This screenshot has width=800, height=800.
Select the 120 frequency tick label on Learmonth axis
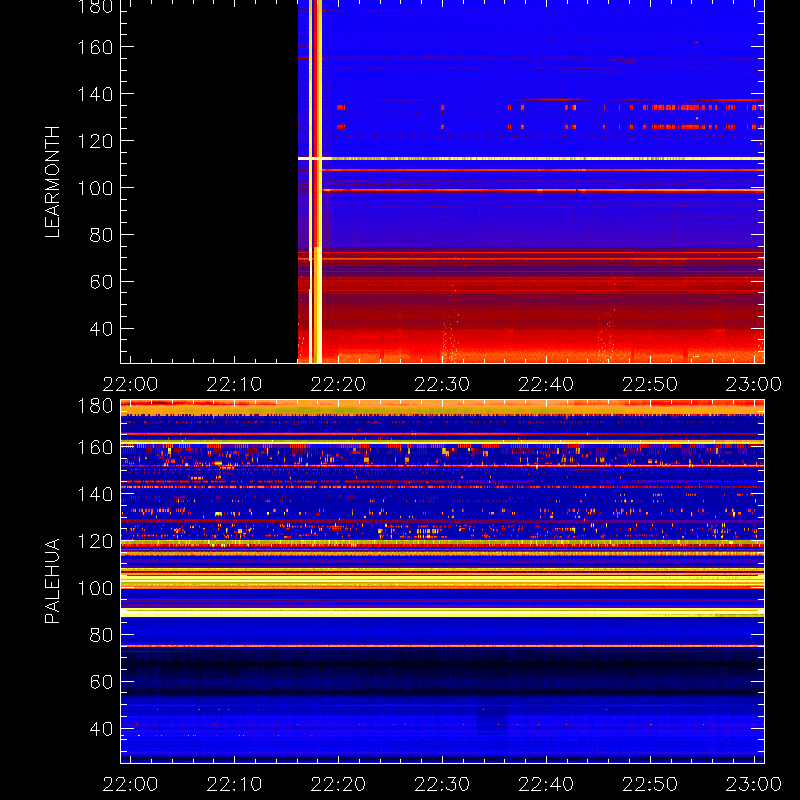(x=95, y=141)
